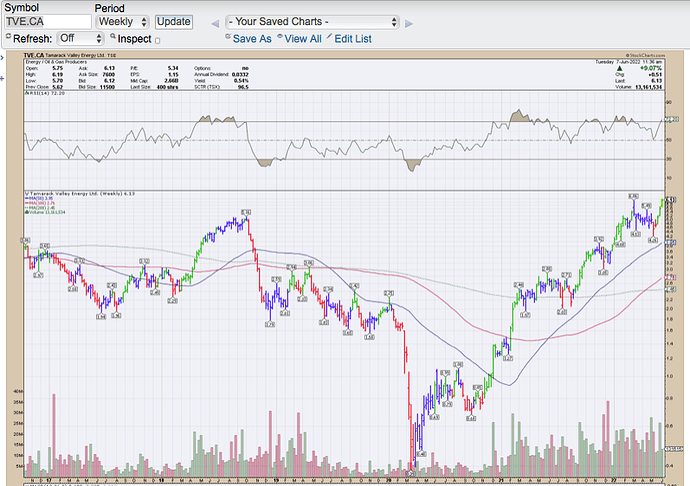Click the Inspect magnifier icon

pyautogui.click(x=113, y=36)
